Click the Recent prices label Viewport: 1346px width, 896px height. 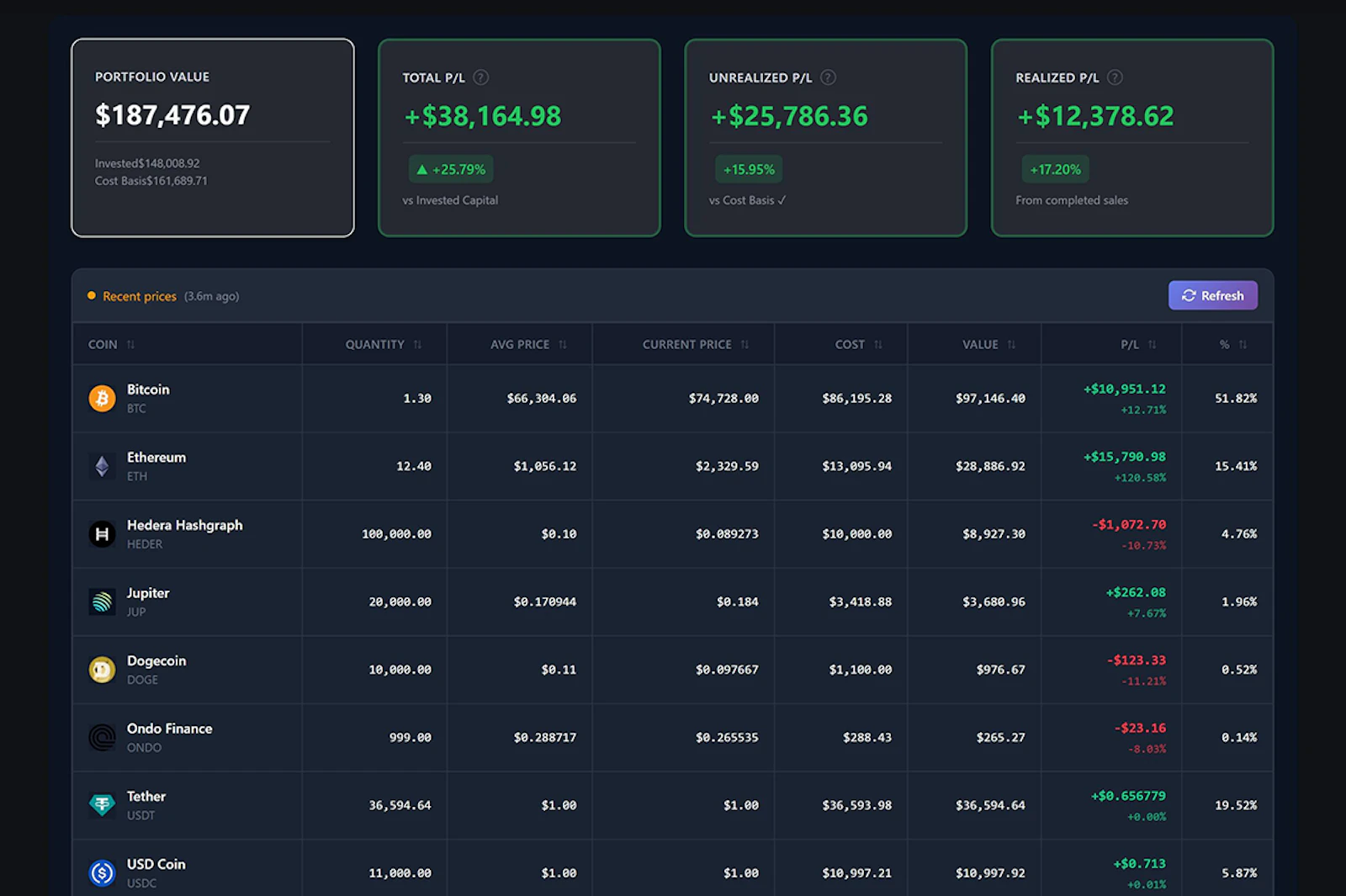click(x=140, y=296)
